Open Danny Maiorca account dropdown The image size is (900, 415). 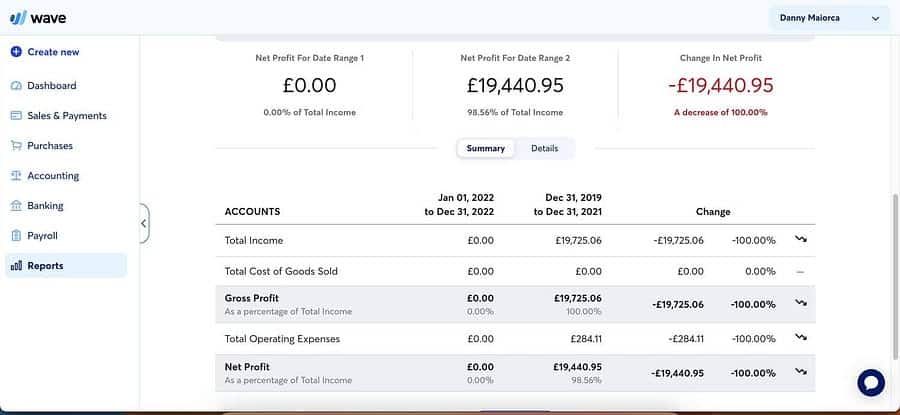click(x=828, y=18)
